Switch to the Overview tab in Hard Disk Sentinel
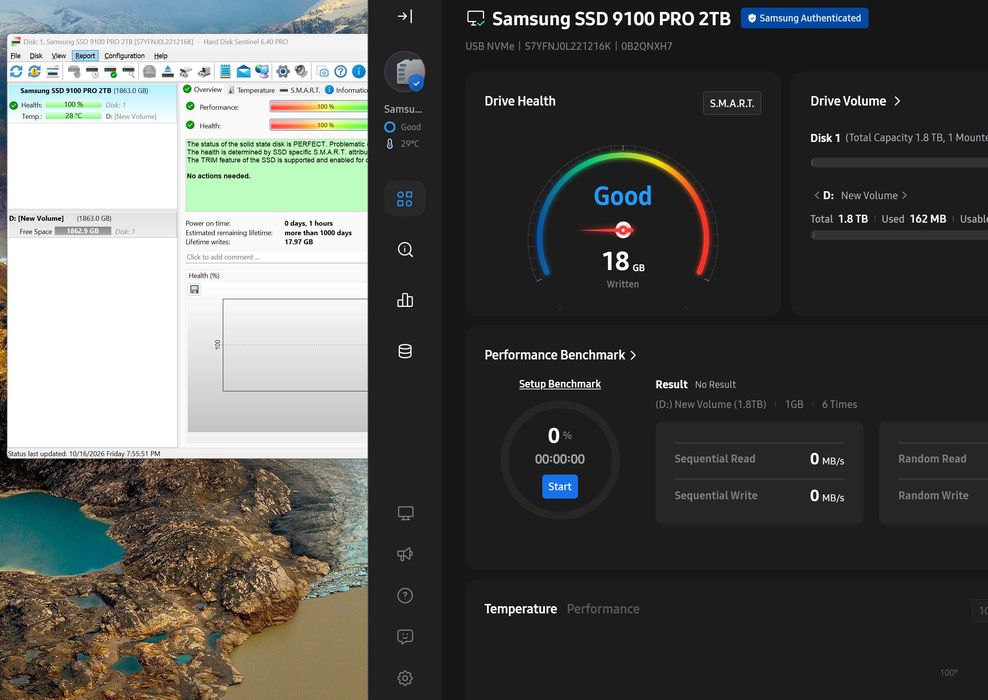Screen dimensions: 988x700 pos(202,89)
